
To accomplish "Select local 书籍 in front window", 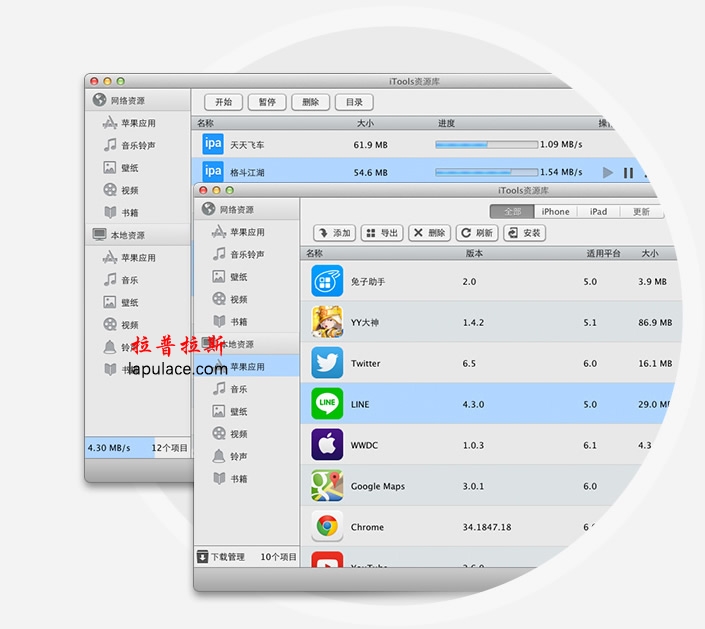I will (247, 478).
